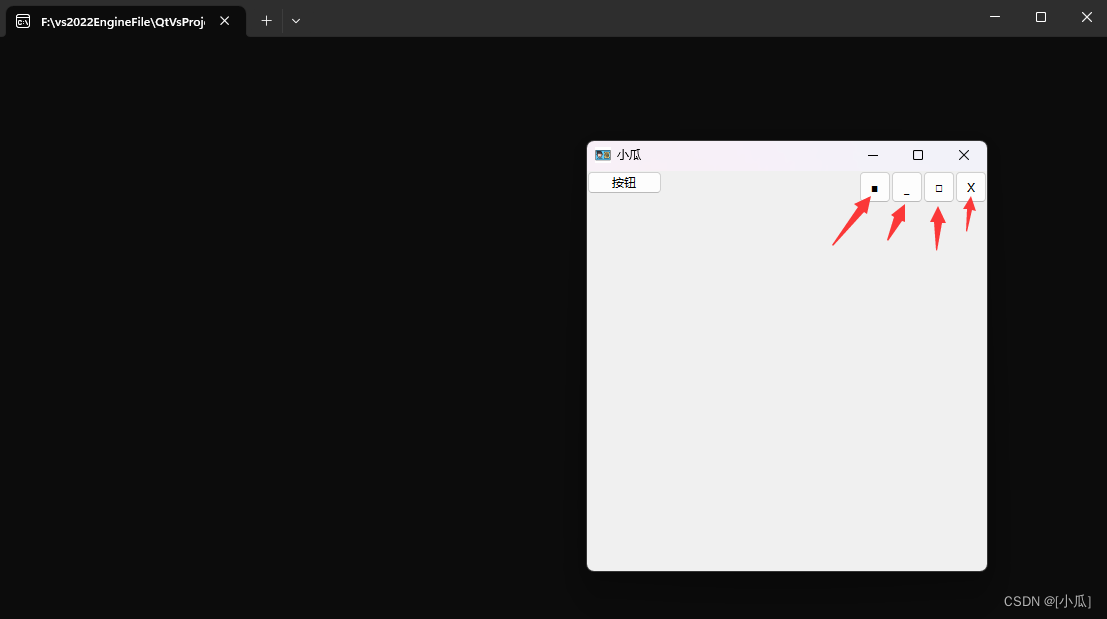Click the custom X button below title bar
Image resolution: width=1107 pixels, height=619 pixels.
(x=971, y=188)
